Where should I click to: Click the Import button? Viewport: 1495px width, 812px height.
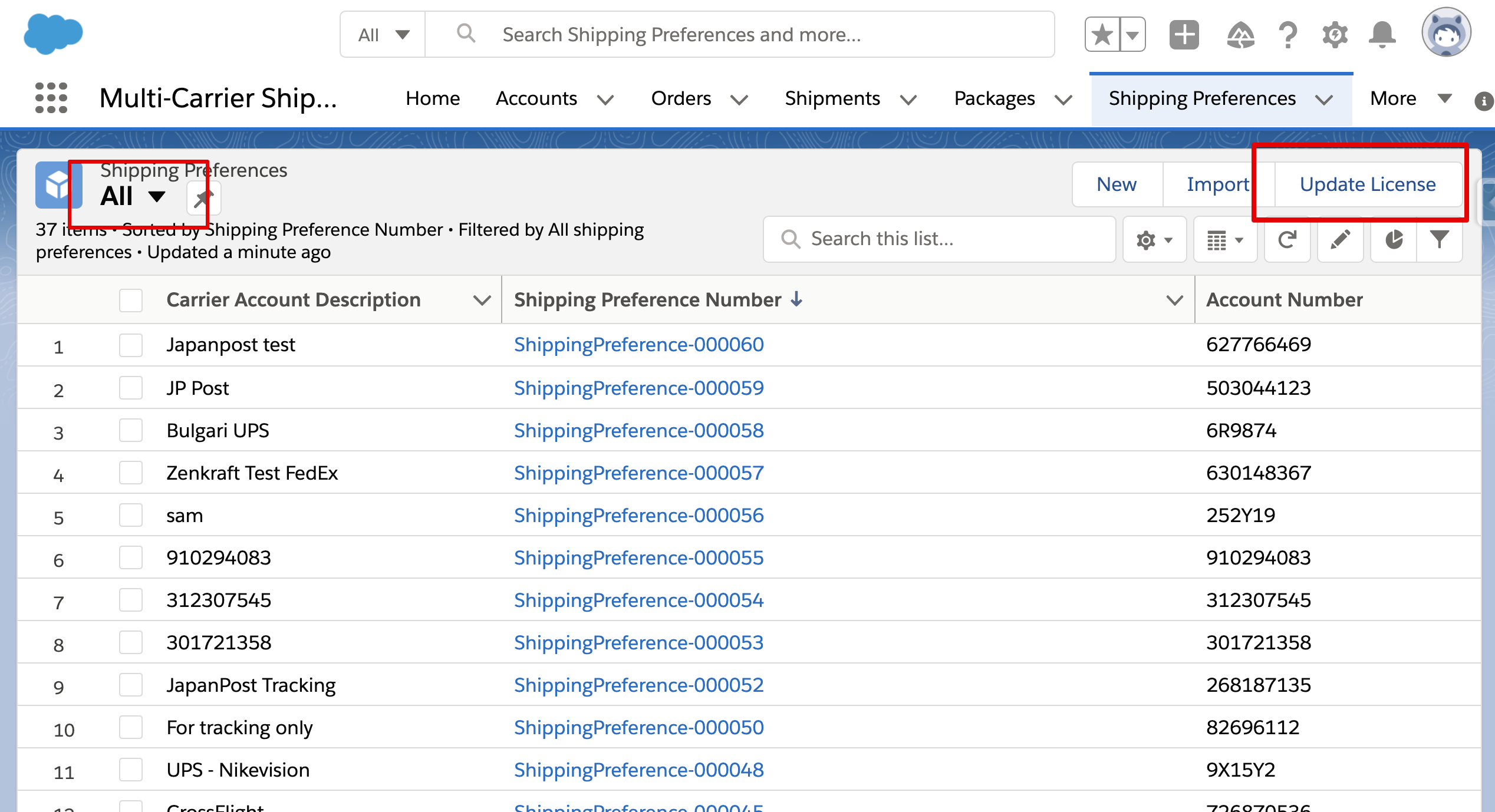click(1218, 184)
